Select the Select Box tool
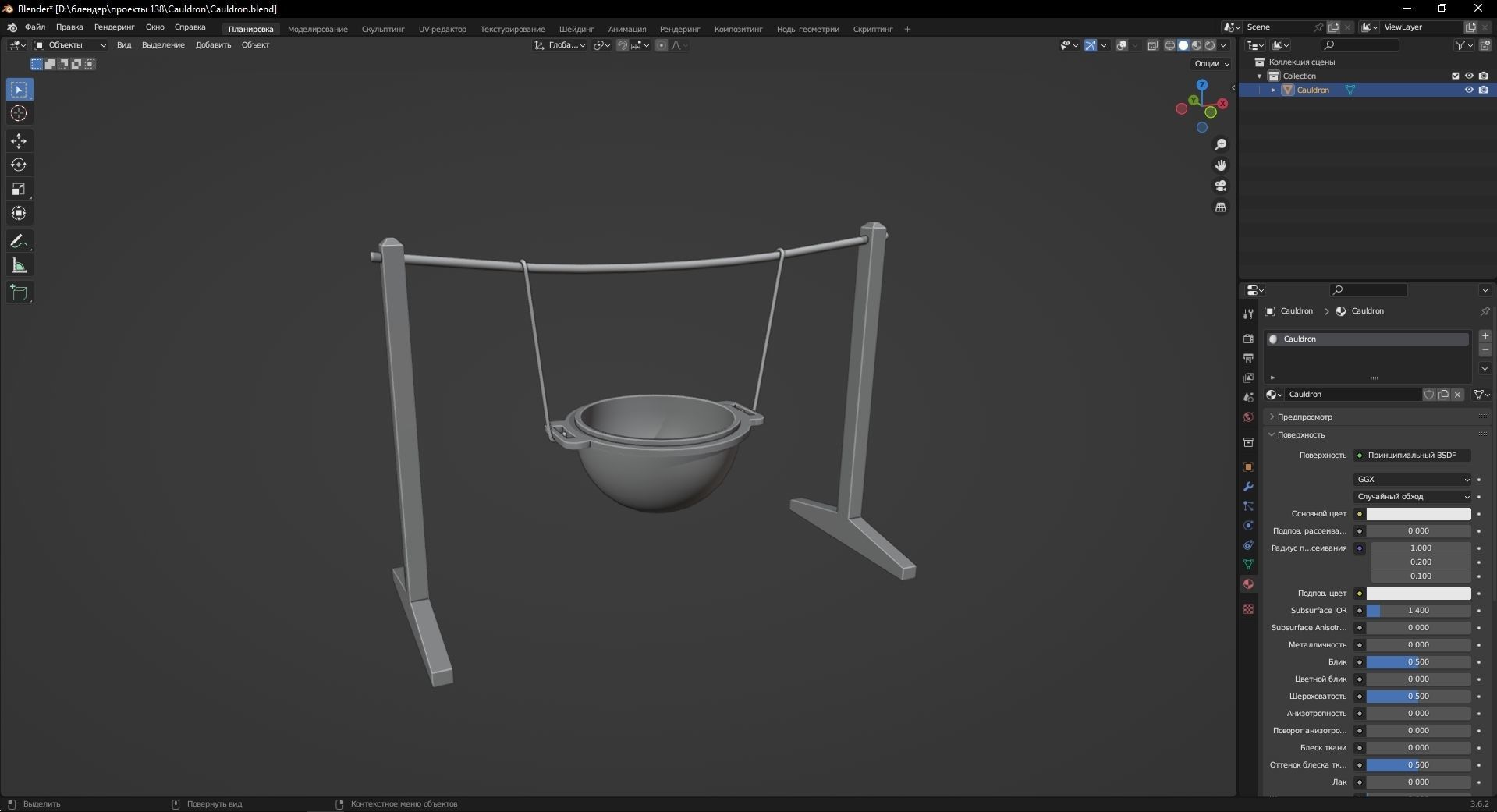The image size is (1497, 812). [20, 90]
